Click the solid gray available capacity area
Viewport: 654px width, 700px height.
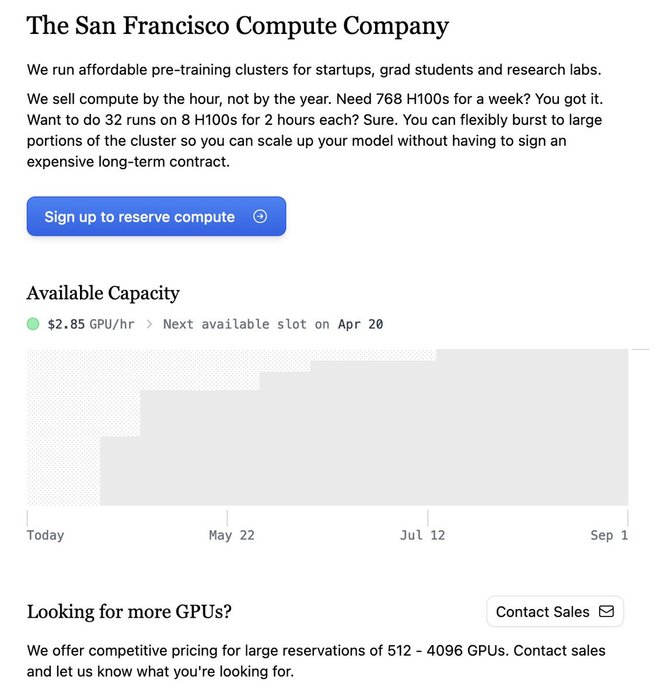coord(400,440)
